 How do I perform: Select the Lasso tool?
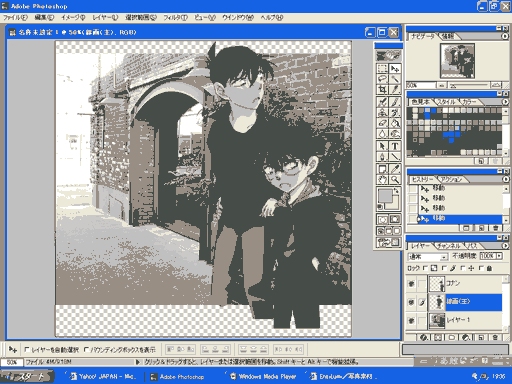coord(382,79)
